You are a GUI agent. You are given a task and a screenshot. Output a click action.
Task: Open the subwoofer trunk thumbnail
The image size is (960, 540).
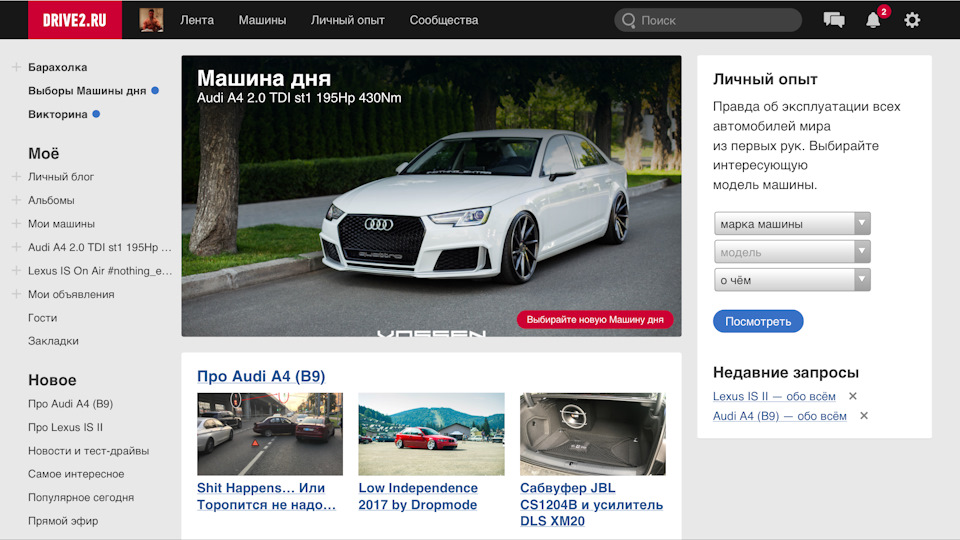pos(593,434)
